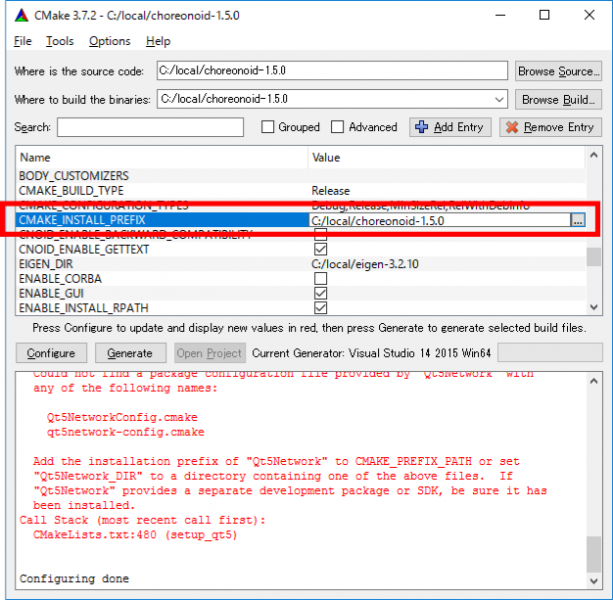The image size is (613, 600).
Task: Click the red X Remove Entry icon
Action: [x=511, y=128]
